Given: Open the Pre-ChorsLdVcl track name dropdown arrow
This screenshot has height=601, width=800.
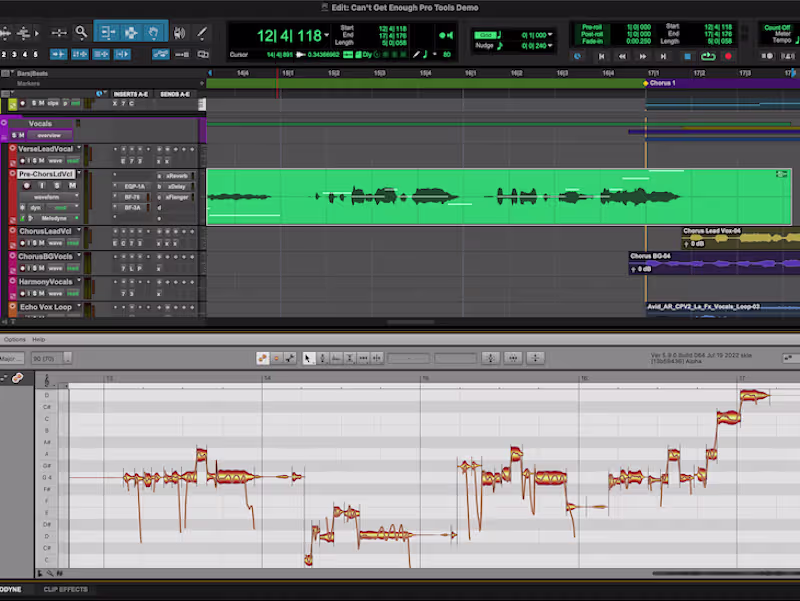Looking at the screenshot, I should (79, 174).
